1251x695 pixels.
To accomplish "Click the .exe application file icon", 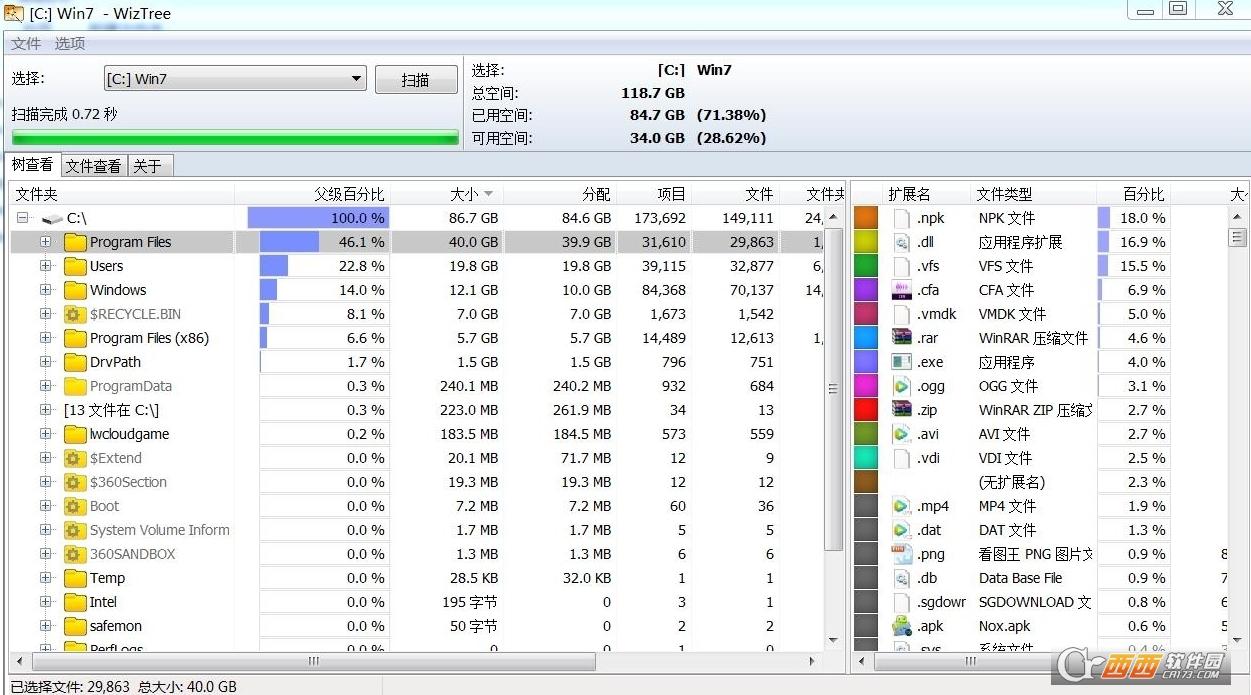I will click(x=902, y=362).
